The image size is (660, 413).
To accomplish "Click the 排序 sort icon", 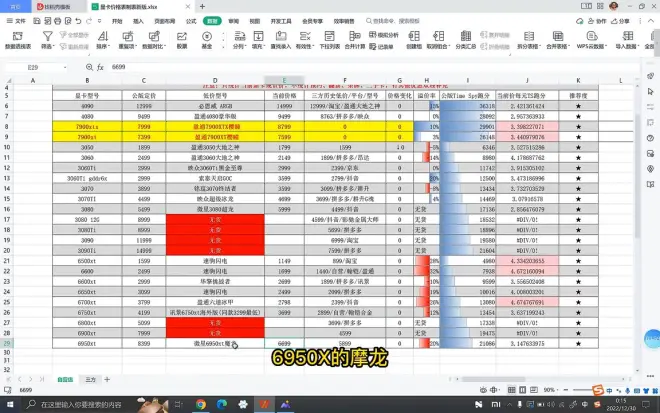I will [103, 37].
